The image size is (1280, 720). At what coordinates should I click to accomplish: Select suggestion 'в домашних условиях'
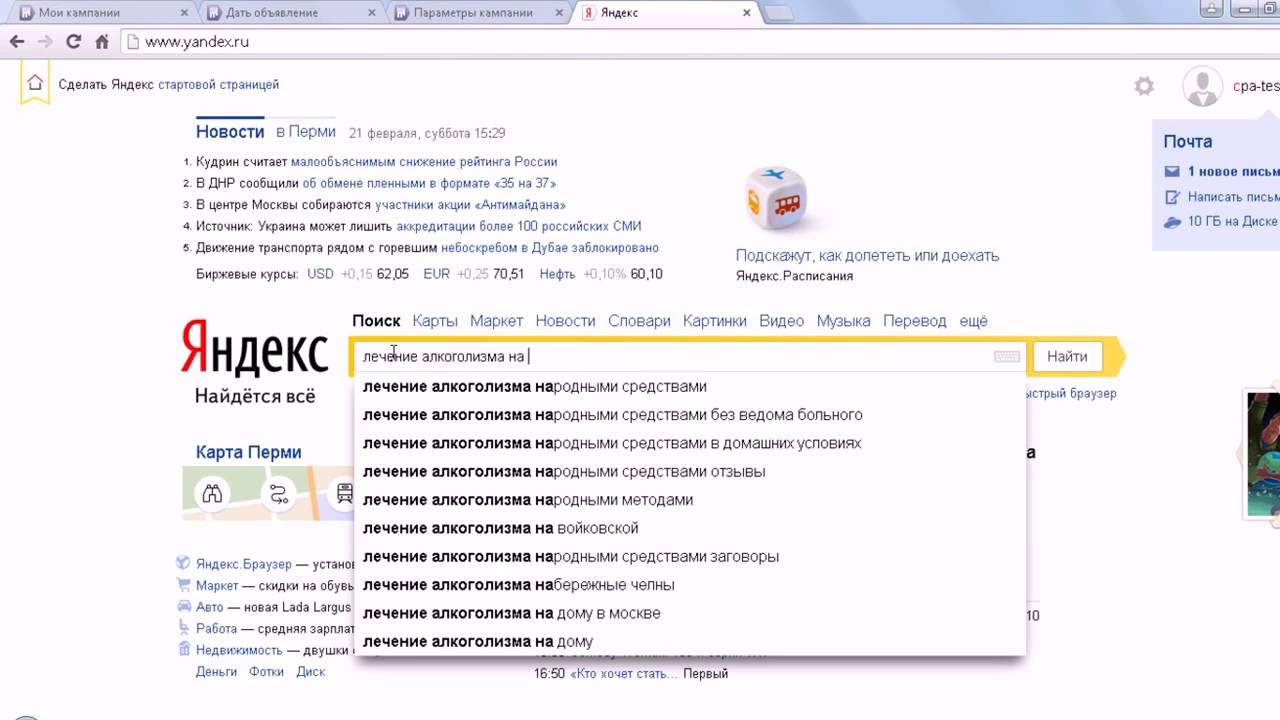[x=690, y=443]
